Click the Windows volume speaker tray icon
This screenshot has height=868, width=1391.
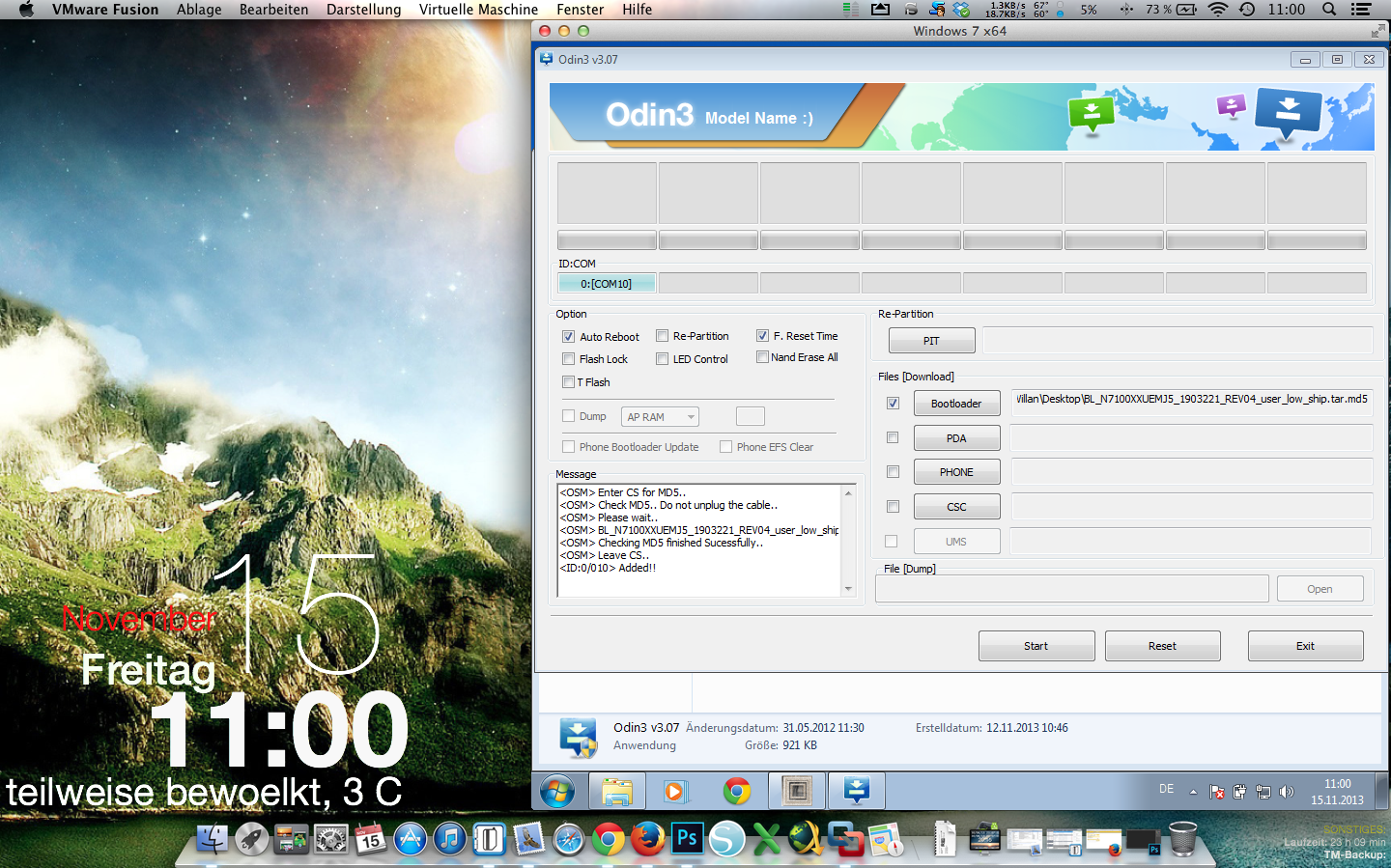pos(1287,792)
